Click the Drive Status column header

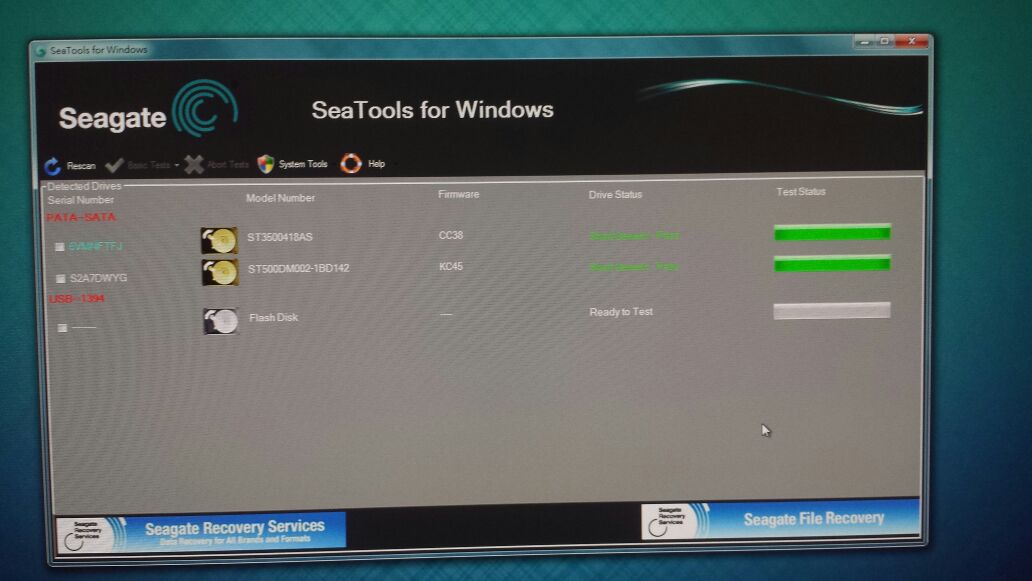tap(615, 195)
